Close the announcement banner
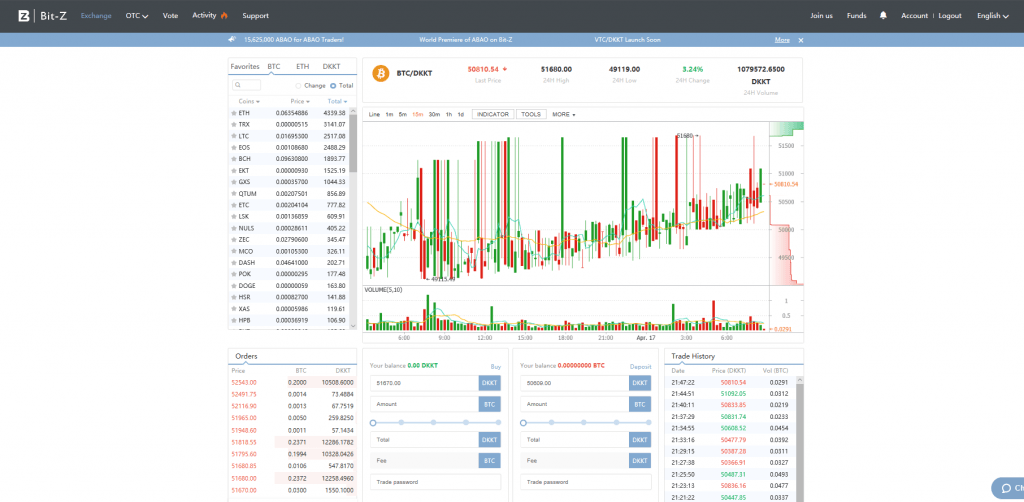 [x=801, y=40]
